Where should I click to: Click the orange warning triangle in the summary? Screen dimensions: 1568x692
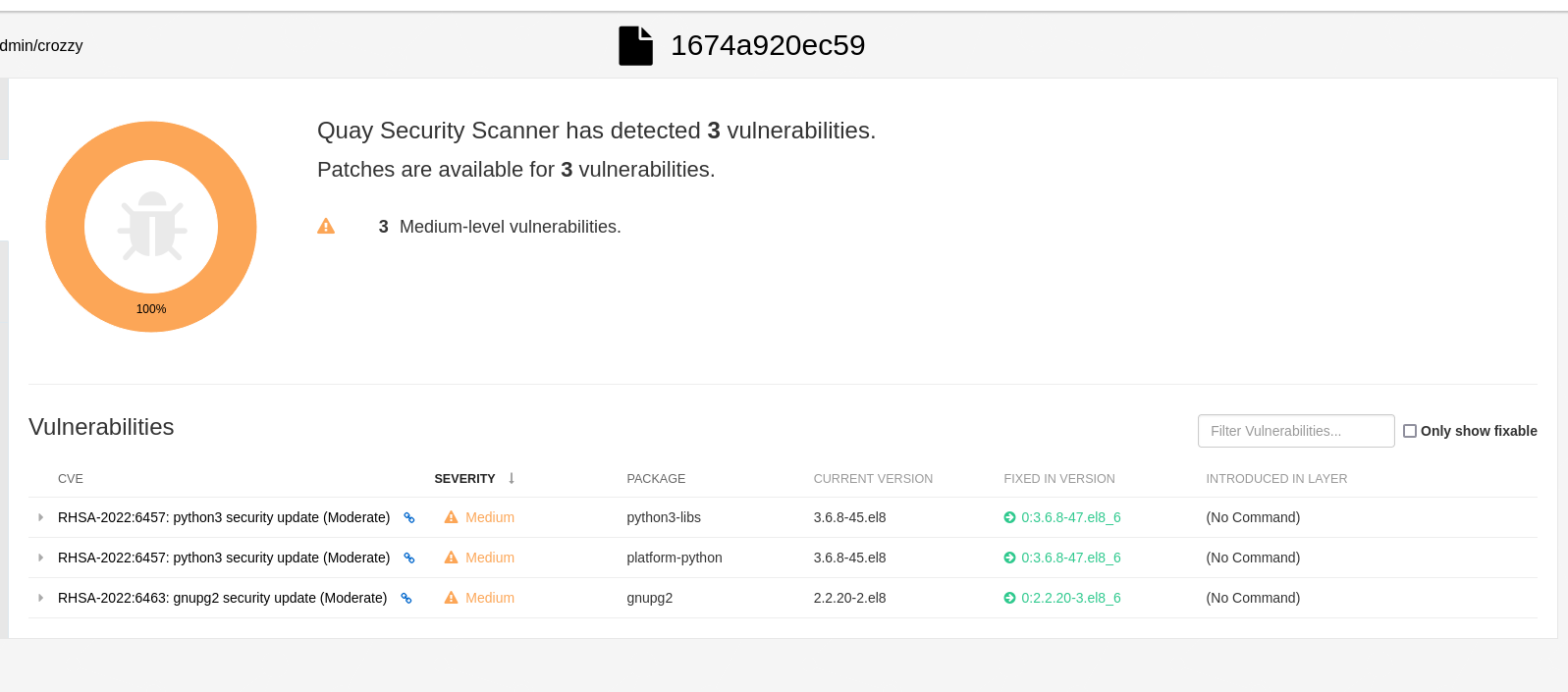click(x=326, y=227)
